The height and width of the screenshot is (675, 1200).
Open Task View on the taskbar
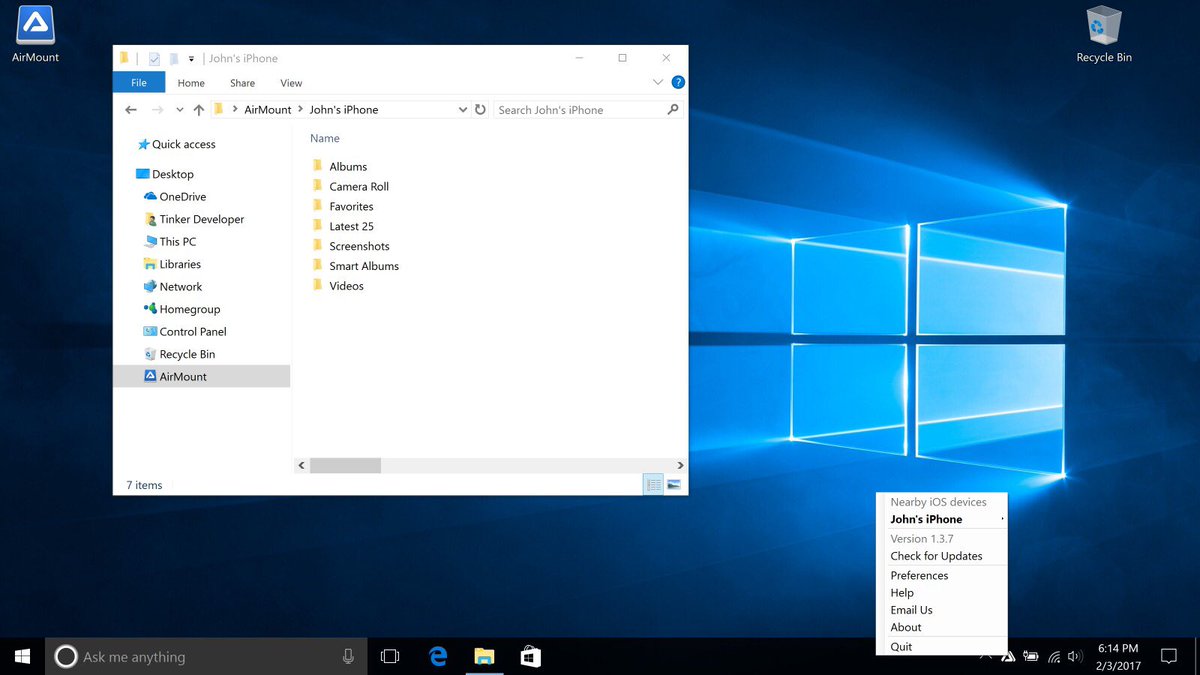click(390, 657)
